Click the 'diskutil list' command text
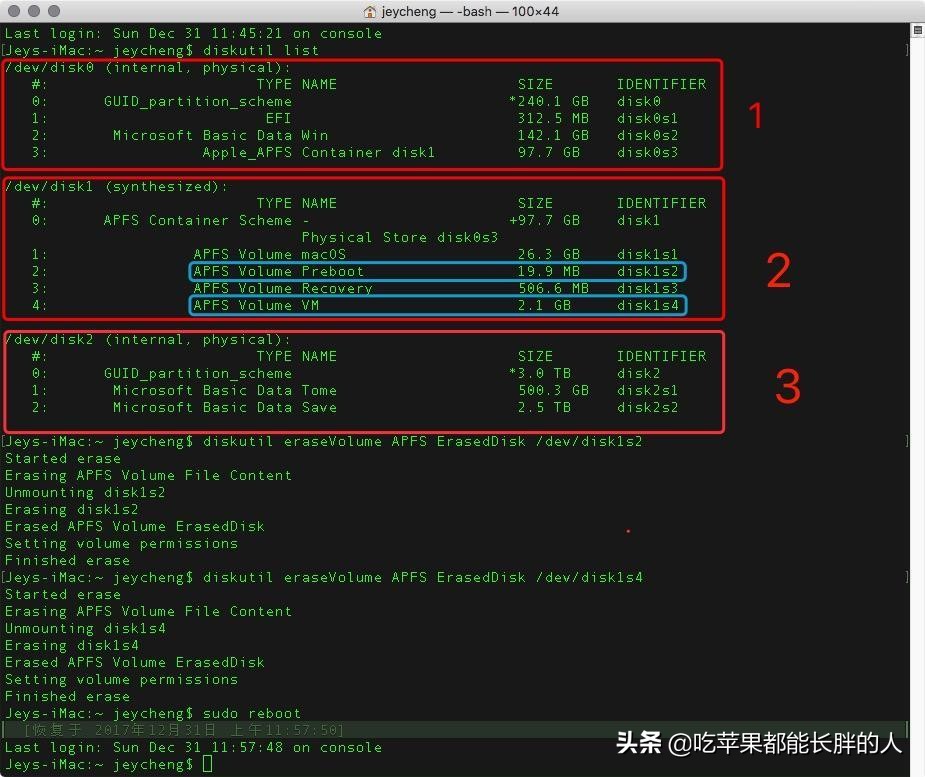925x777 pixels. click(261, 51)
